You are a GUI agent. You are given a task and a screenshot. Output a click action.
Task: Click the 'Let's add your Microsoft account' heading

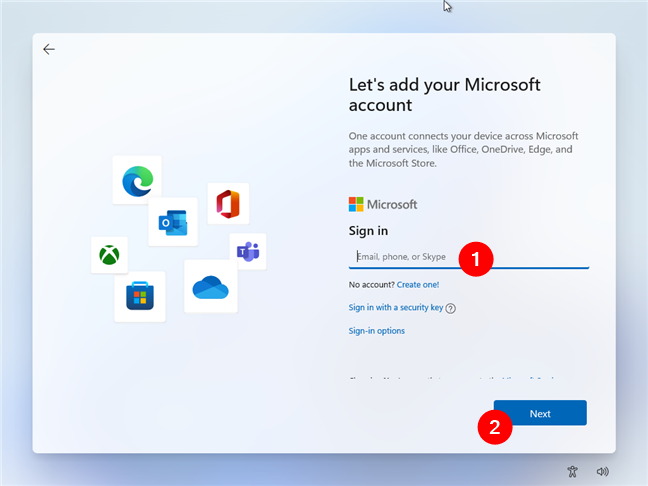[445, 95]
